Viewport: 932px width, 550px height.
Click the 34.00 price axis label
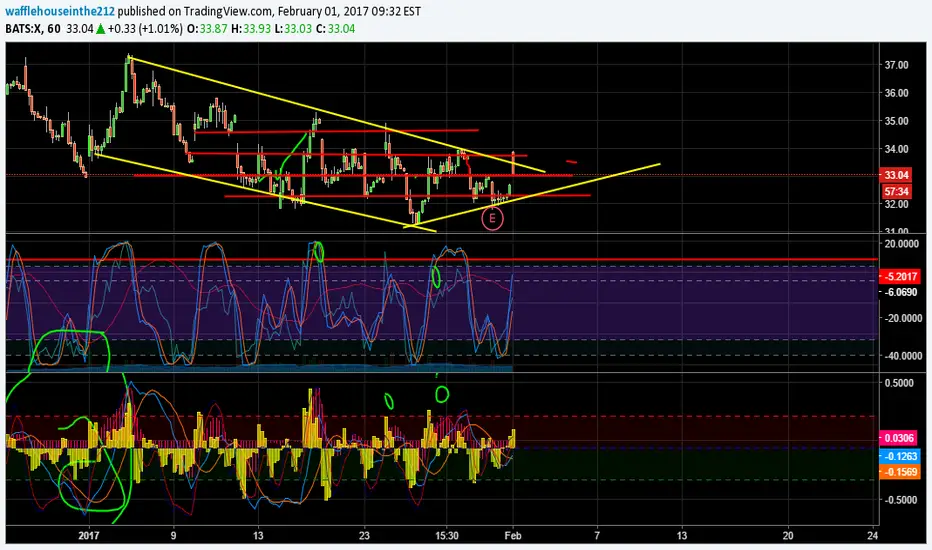(896, 149)
